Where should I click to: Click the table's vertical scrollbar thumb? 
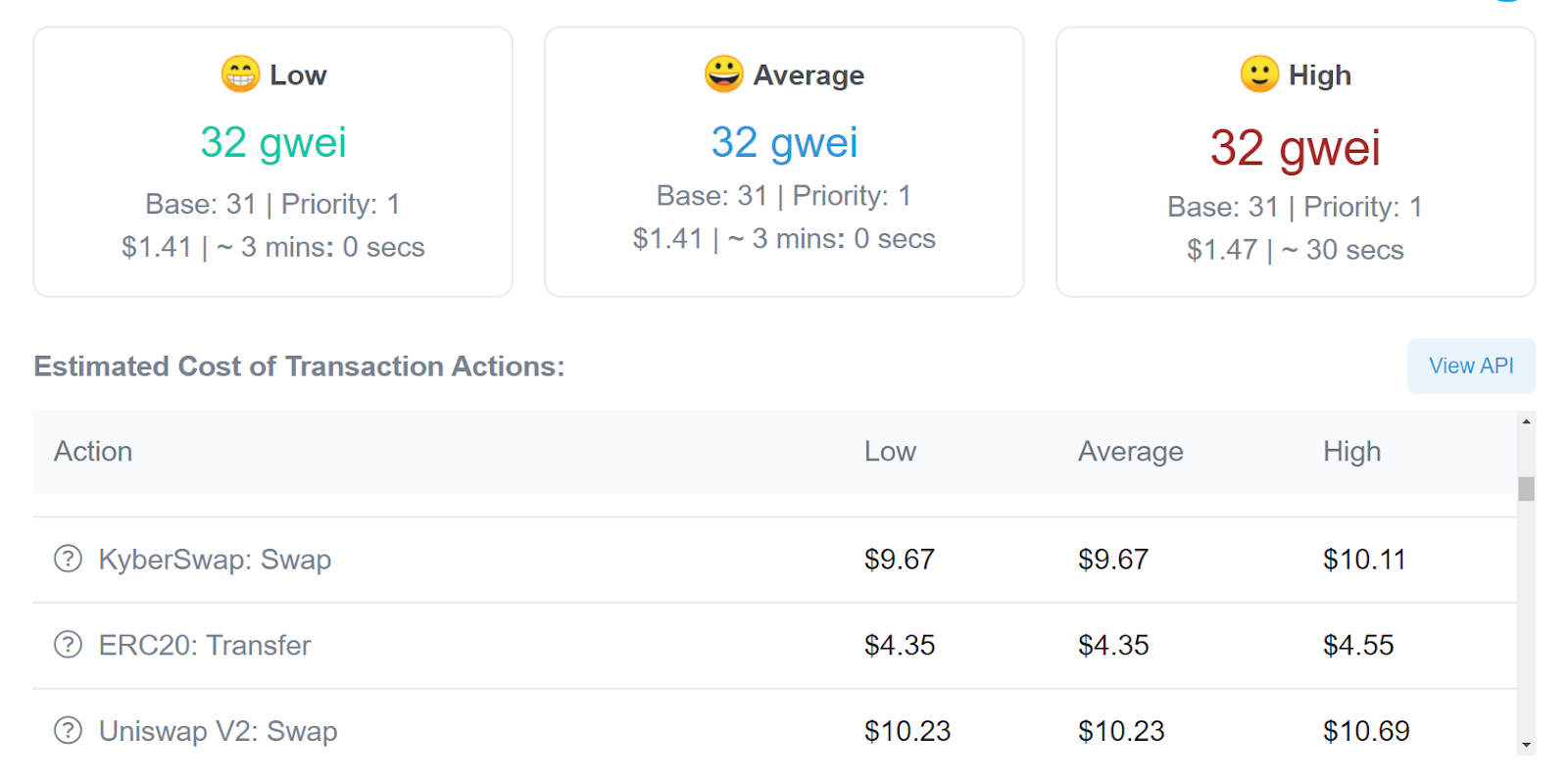[x=1526, y=488]
